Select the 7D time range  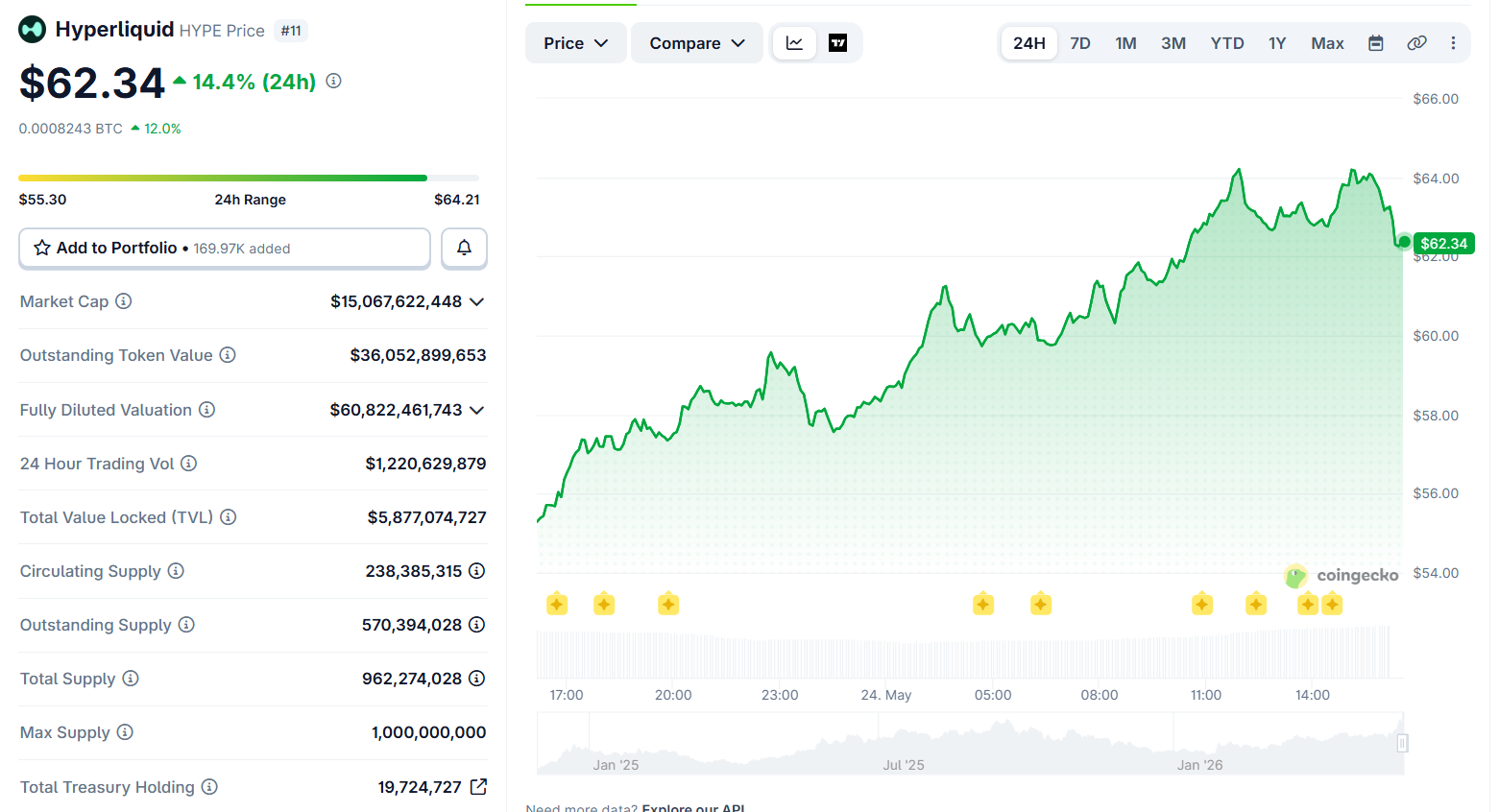click(1080, 43)
